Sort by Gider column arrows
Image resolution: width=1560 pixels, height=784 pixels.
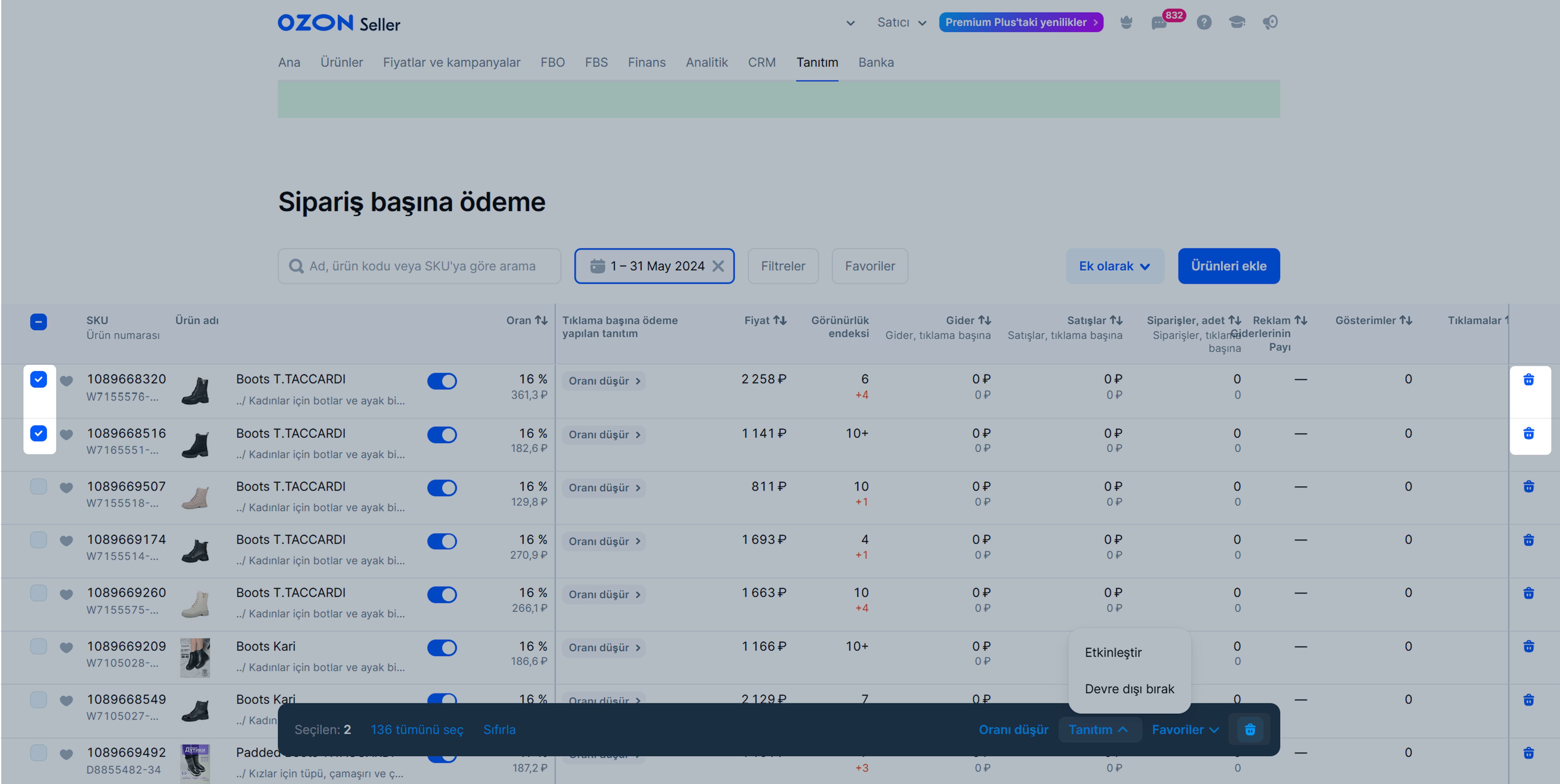coord(985,320)
